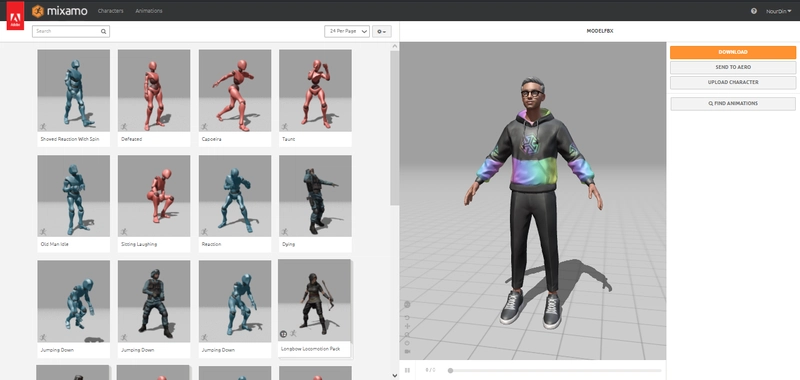
Task: Pause the animation playback
Action: pos(407,370)
